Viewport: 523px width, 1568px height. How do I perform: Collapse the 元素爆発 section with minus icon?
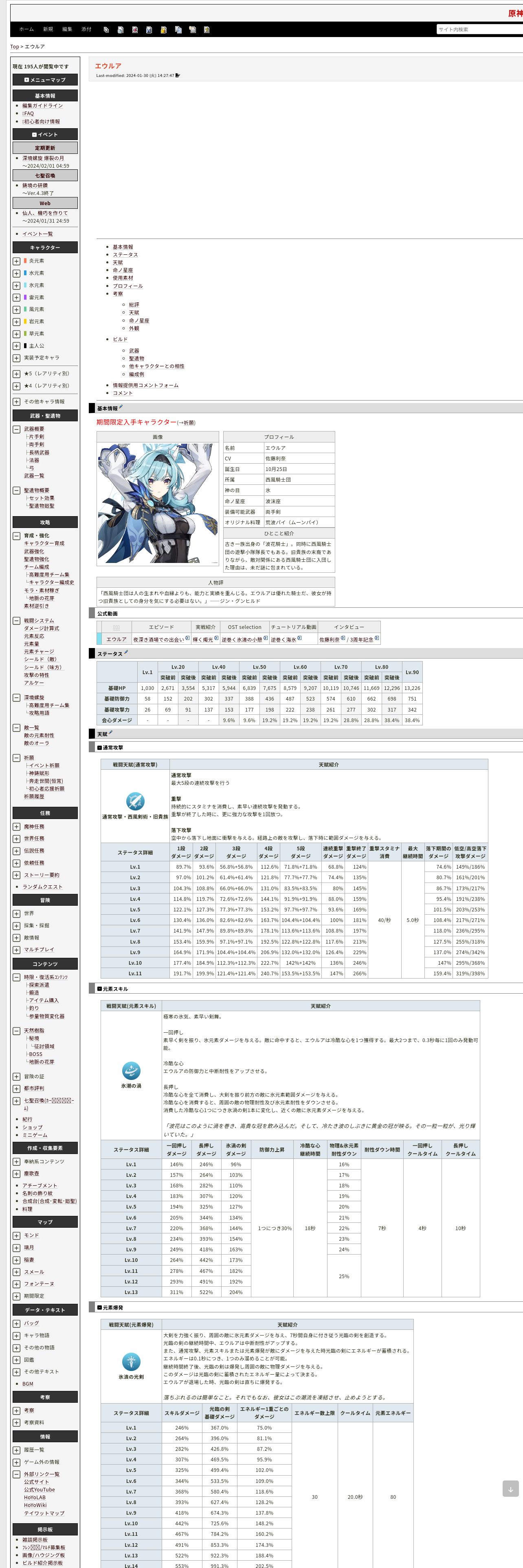(x=99, y=1307)
